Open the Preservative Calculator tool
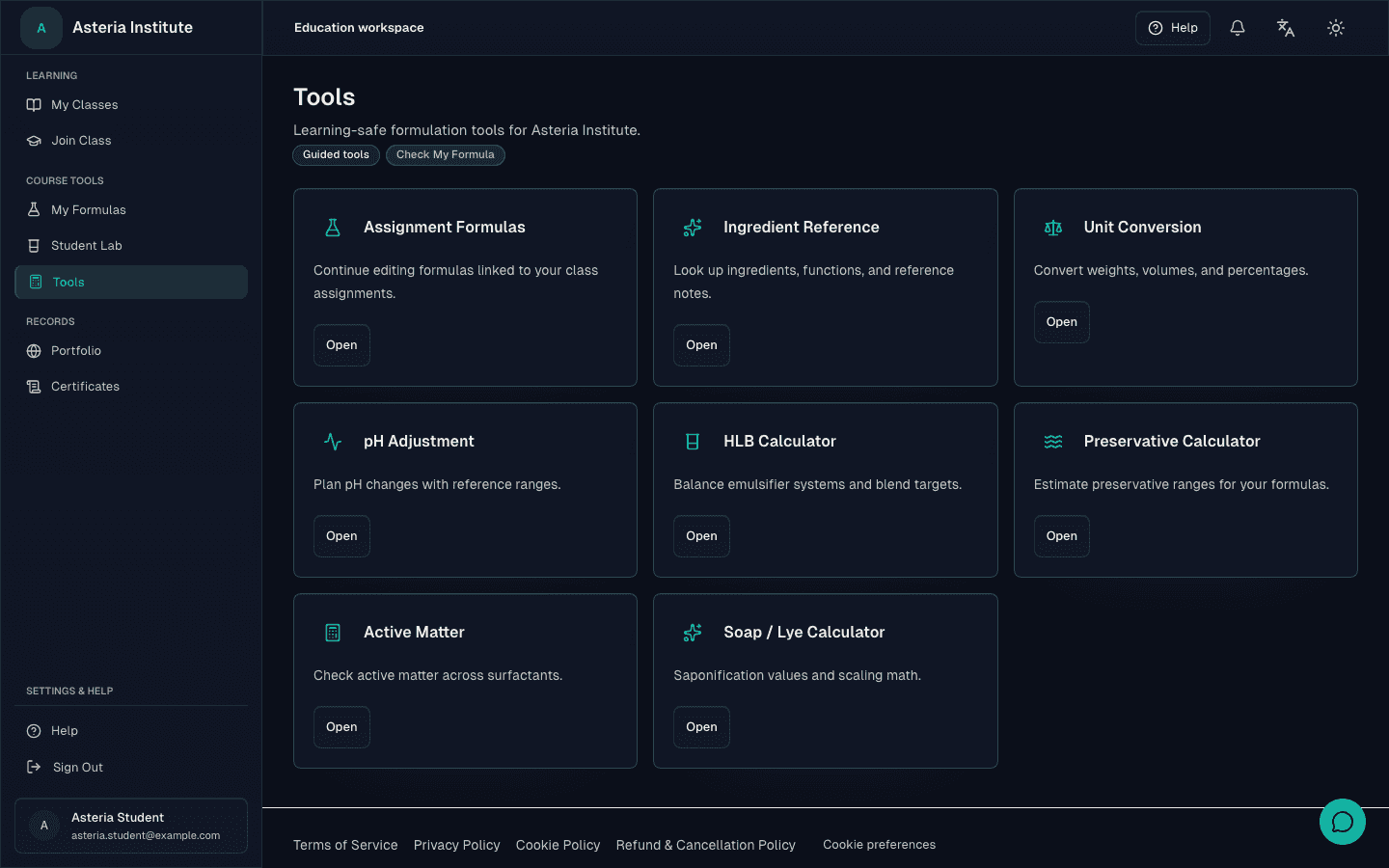The width and height of the screenshot is (1389, 868). point(1062,536)
